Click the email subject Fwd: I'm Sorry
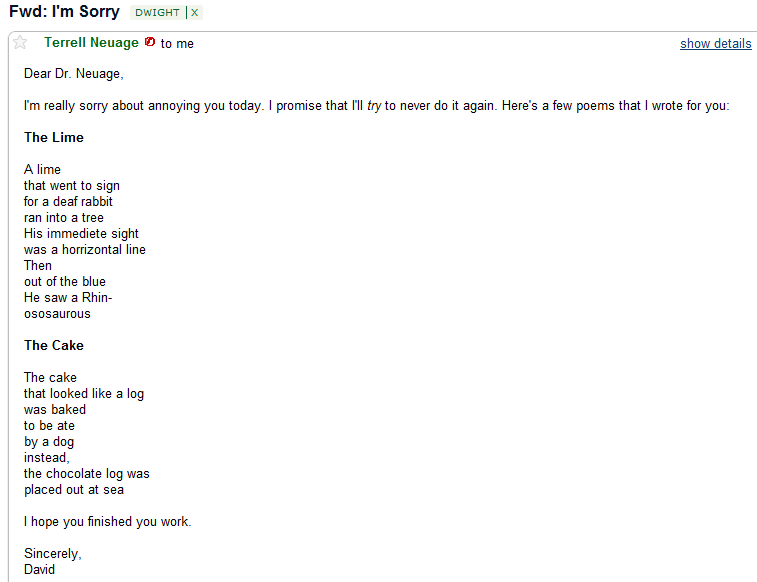This screenshot has height=582, width=757. (x=64, y=12)
